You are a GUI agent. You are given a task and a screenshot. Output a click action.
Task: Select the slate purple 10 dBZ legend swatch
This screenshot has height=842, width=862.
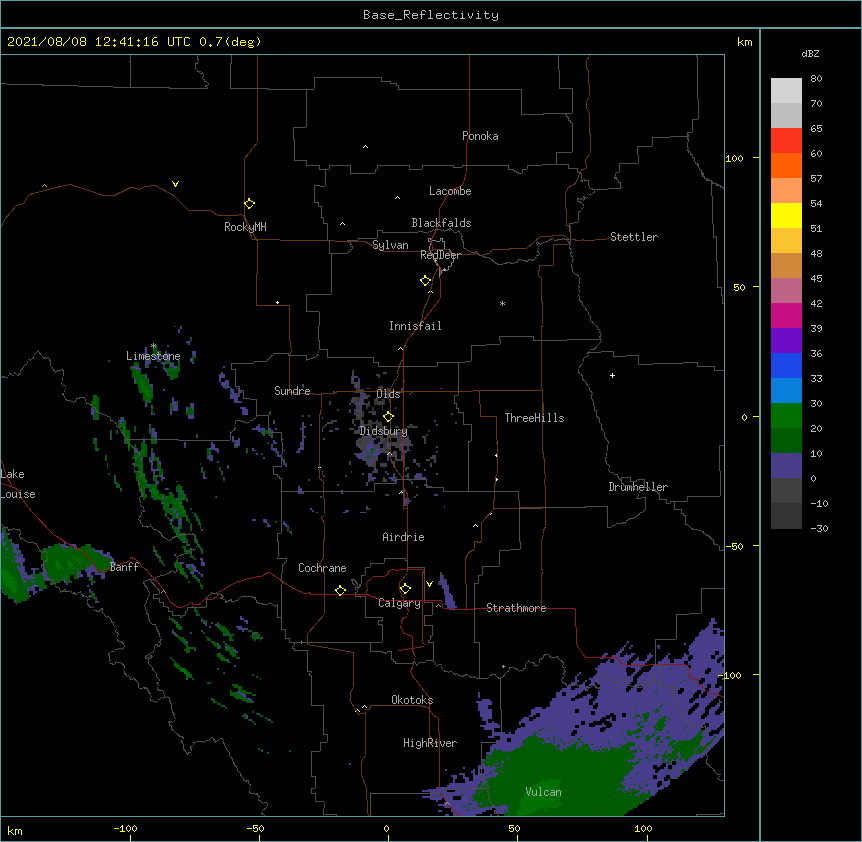(x=786, y=466)
